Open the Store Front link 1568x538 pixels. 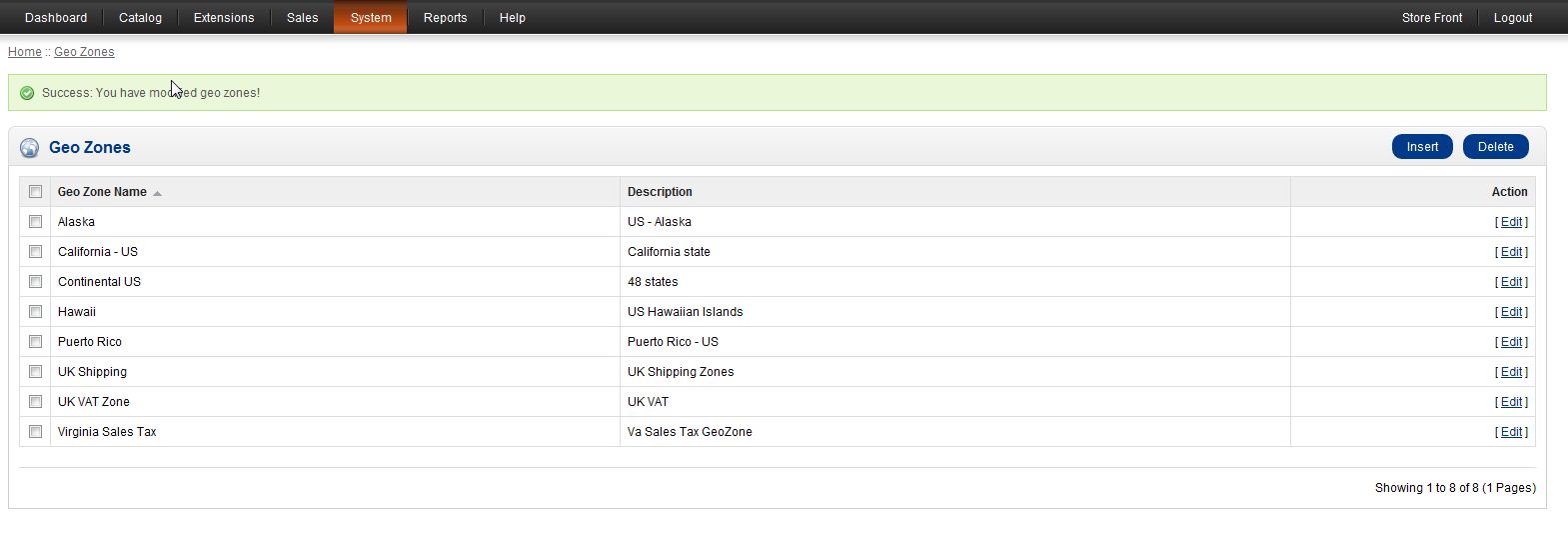point(1431,18)
